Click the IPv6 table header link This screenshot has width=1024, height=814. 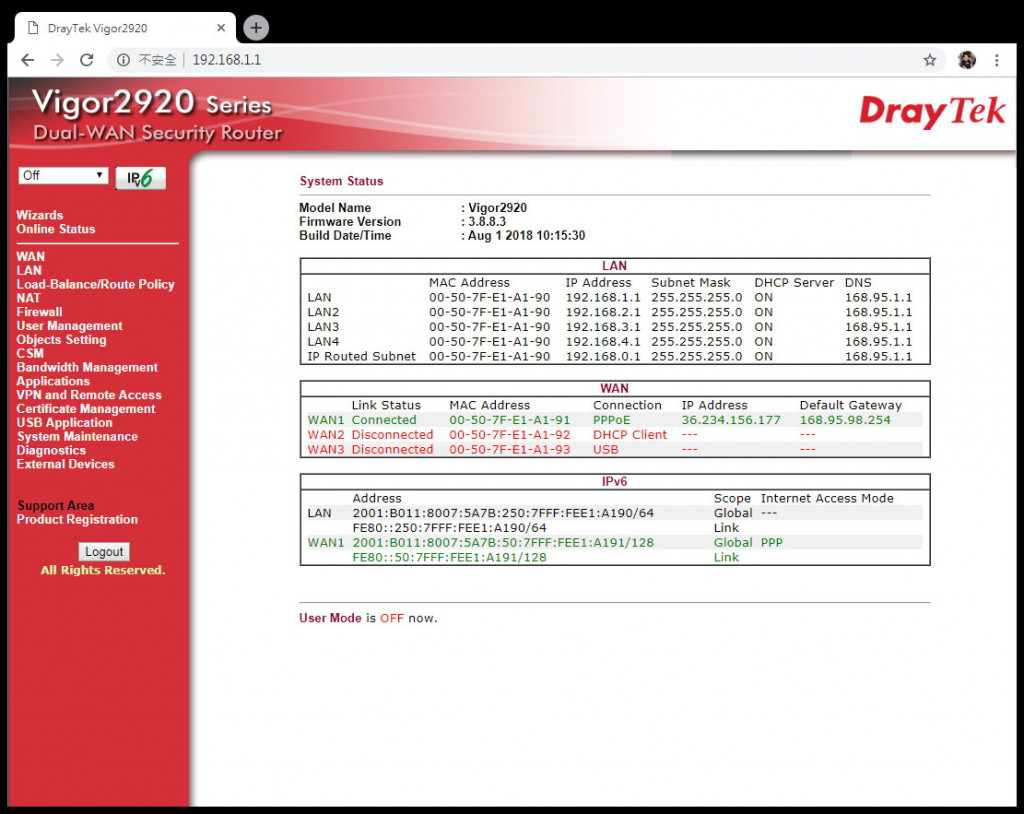point(614,481)
